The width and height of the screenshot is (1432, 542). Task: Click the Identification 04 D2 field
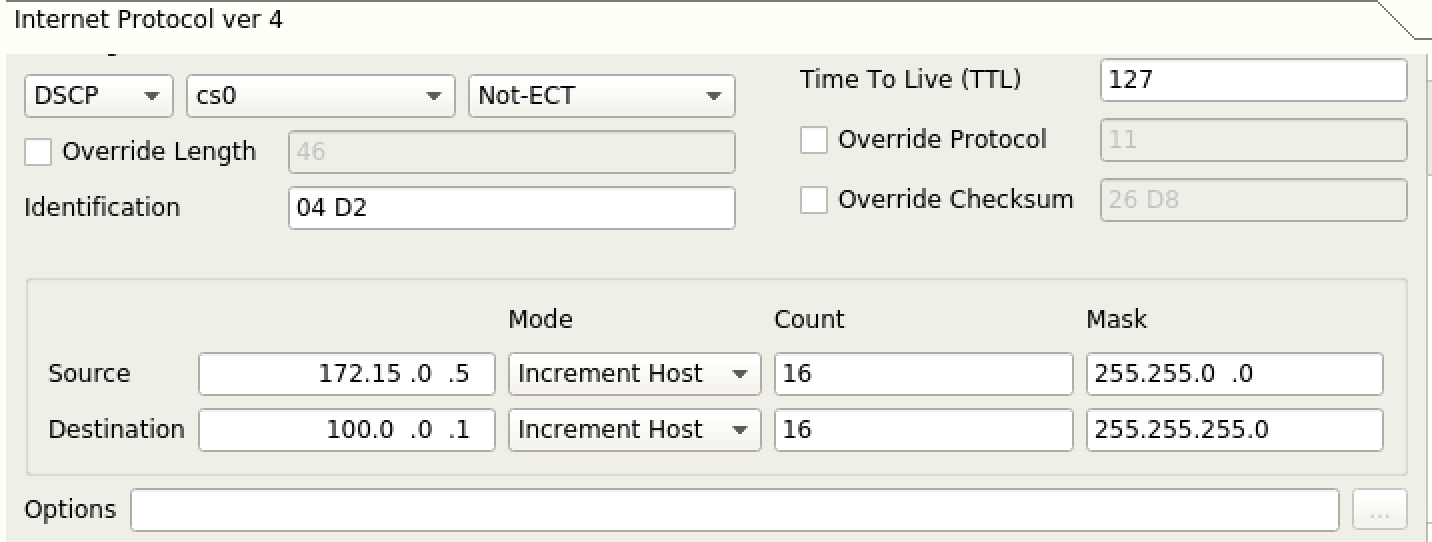(512, 208)
